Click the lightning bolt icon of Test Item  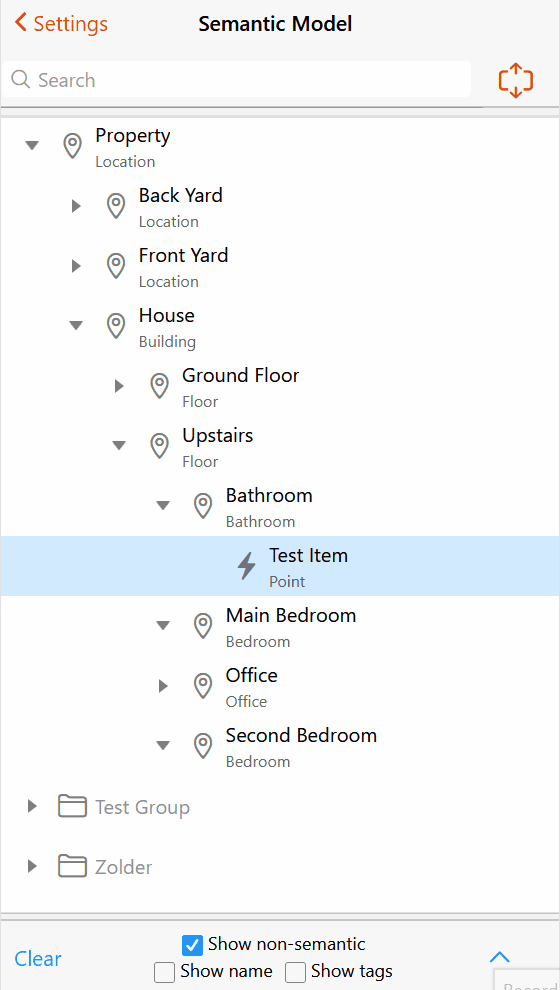coord(246,566)
